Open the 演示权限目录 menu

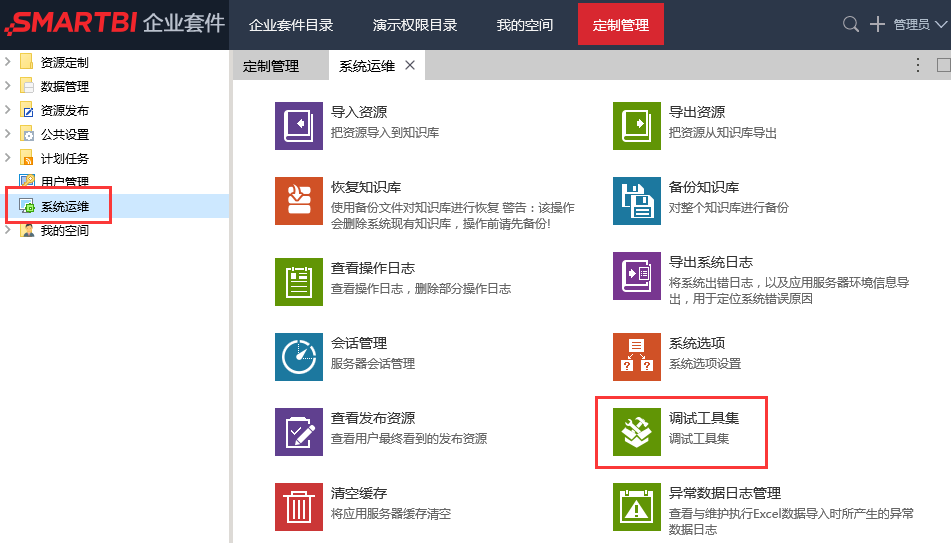pos(415,25)
